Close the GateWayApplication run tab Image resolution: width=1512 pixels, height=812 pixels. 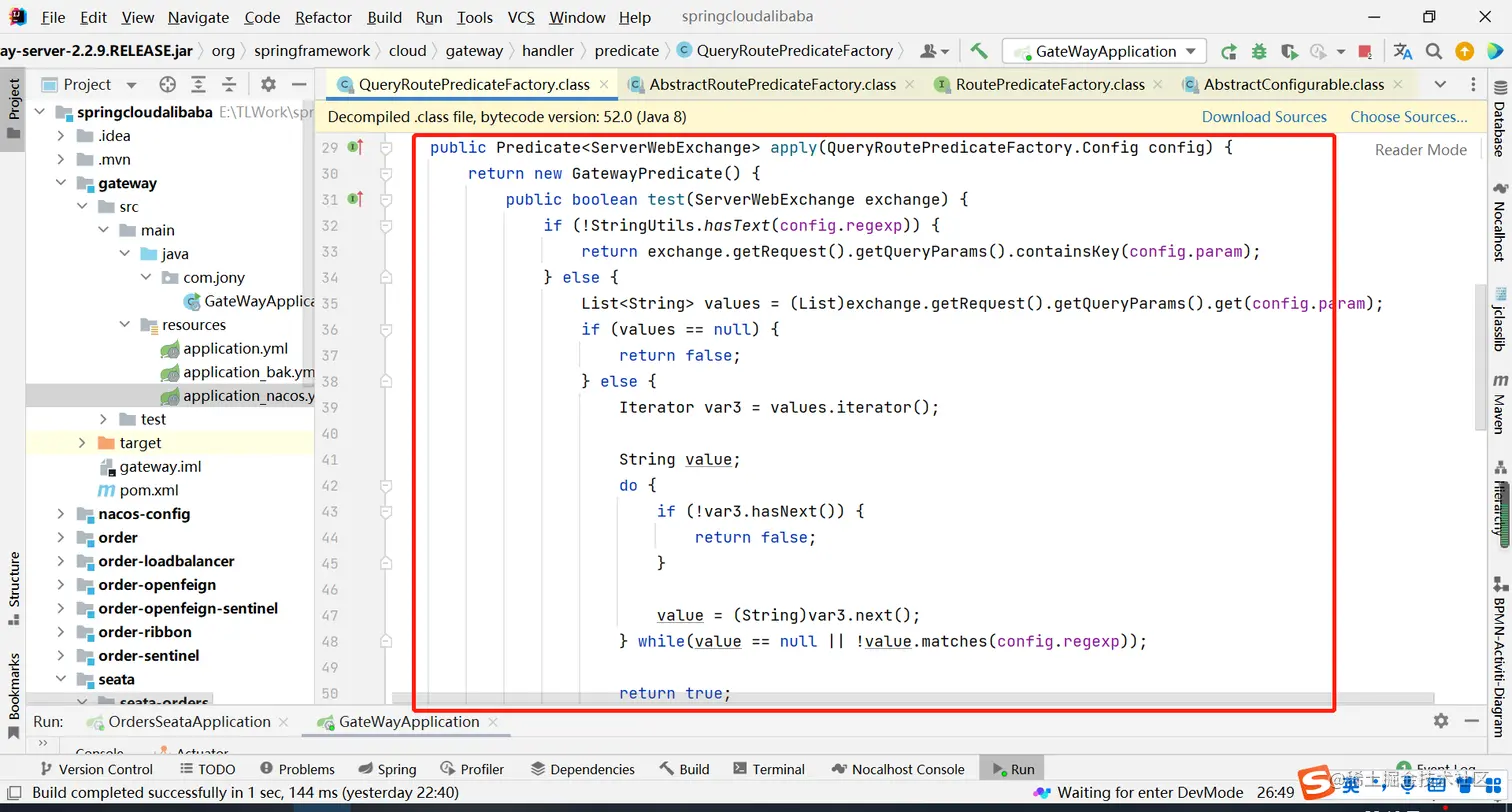tap(493, 722)
